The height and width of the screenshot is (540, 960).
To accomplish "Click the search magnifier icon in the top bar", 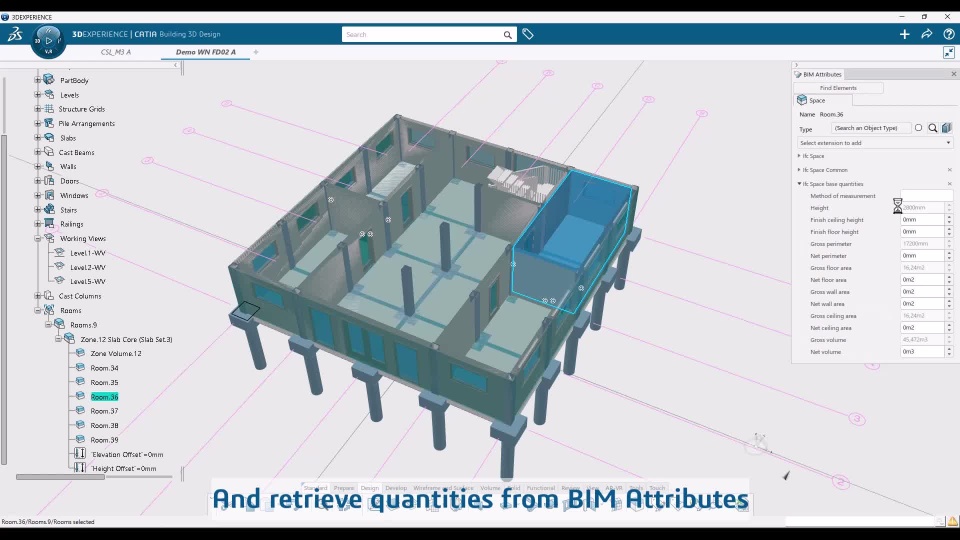I will coord(508,35).
